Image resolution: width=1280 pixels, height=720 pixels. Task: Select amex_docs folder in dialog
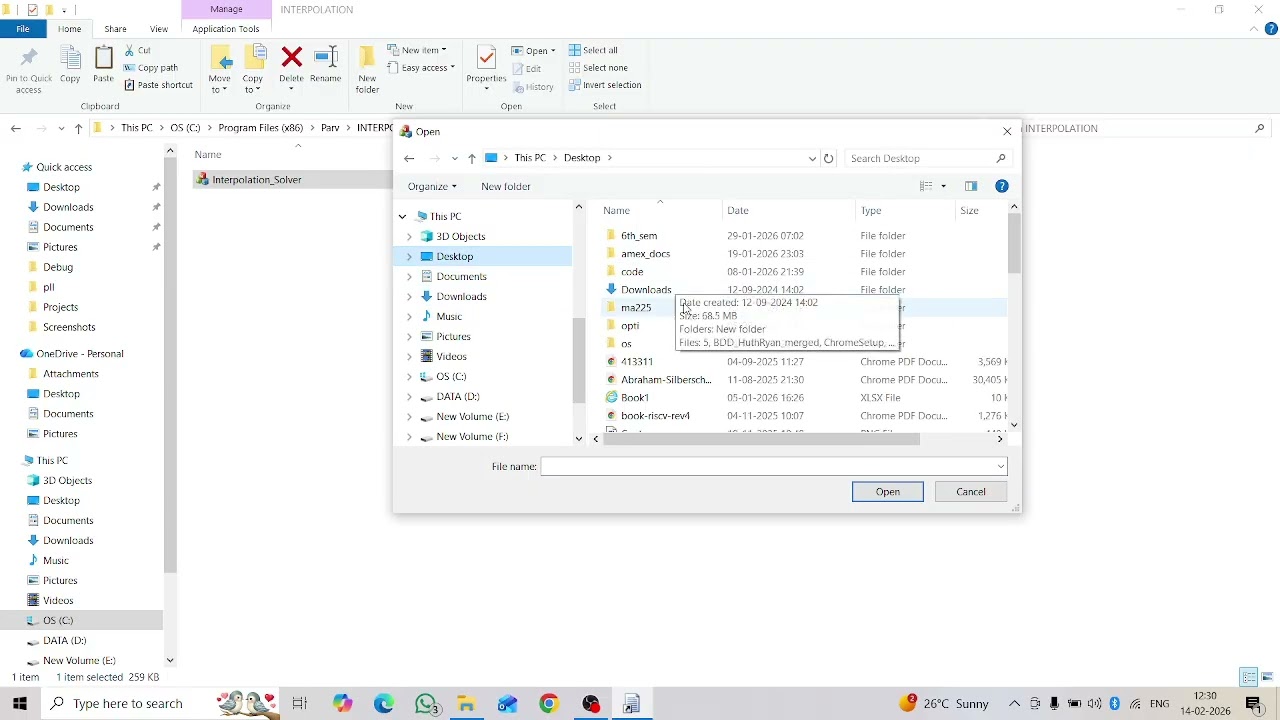[x=645, y=254]
